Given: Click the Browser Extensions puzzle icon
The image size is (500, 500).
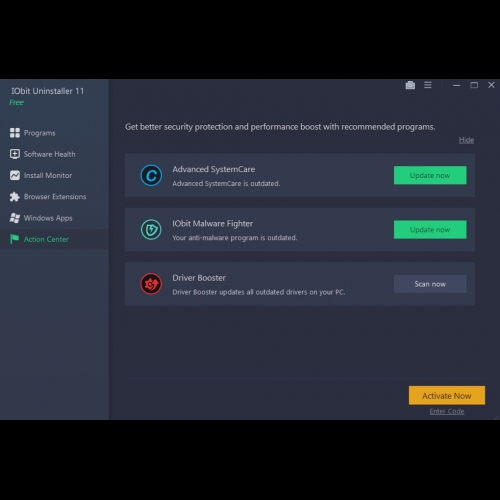Looking at the screenshot, I should [x=15, y=197].
